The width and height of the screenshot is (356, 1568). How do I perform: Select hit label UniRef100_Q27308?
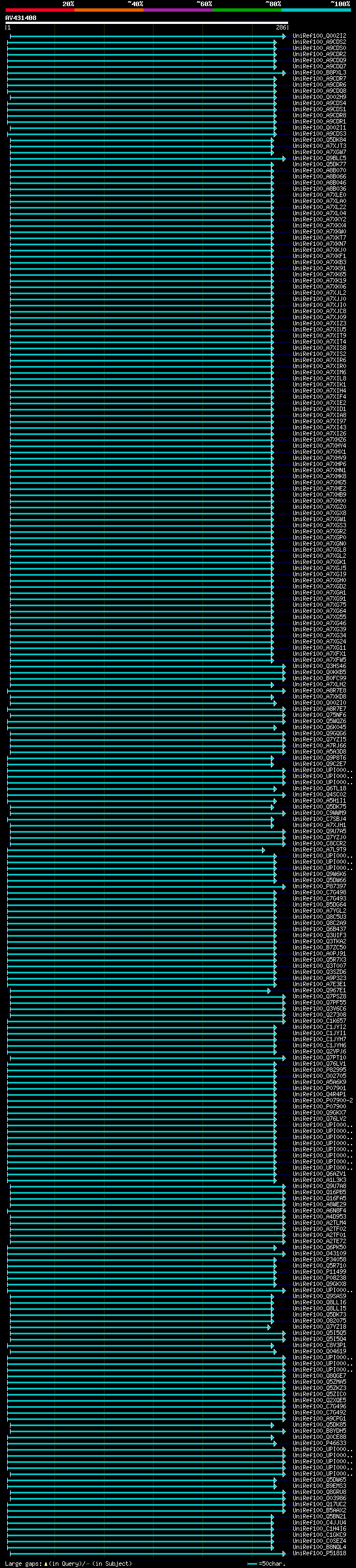[x=319, y=1015]
